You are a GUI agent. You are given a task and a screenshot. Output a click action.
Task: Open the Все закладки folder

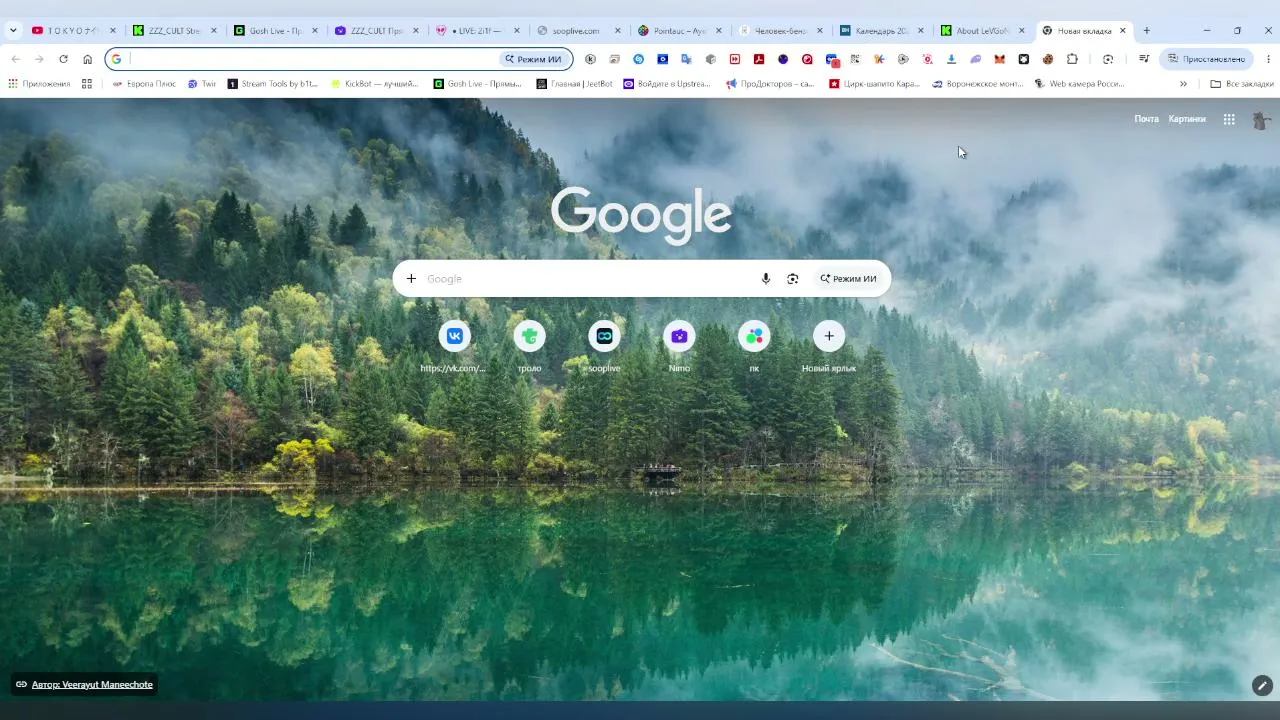click(1242, 84)
